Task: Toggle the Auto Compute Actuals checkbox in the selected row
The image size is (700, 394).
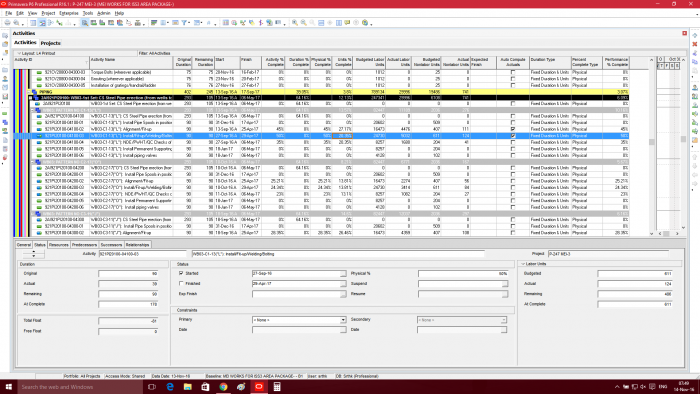Action: (x=512, y=136)
